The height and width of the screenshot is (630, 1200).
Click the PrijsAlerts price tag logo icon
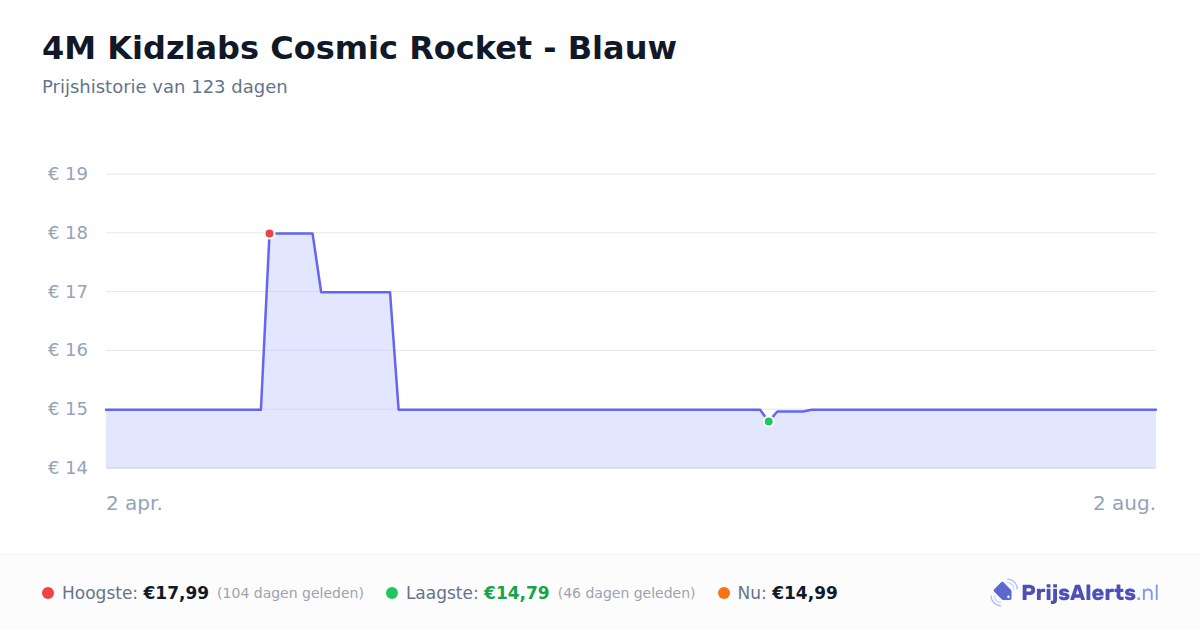click(x=1003, y=593)
